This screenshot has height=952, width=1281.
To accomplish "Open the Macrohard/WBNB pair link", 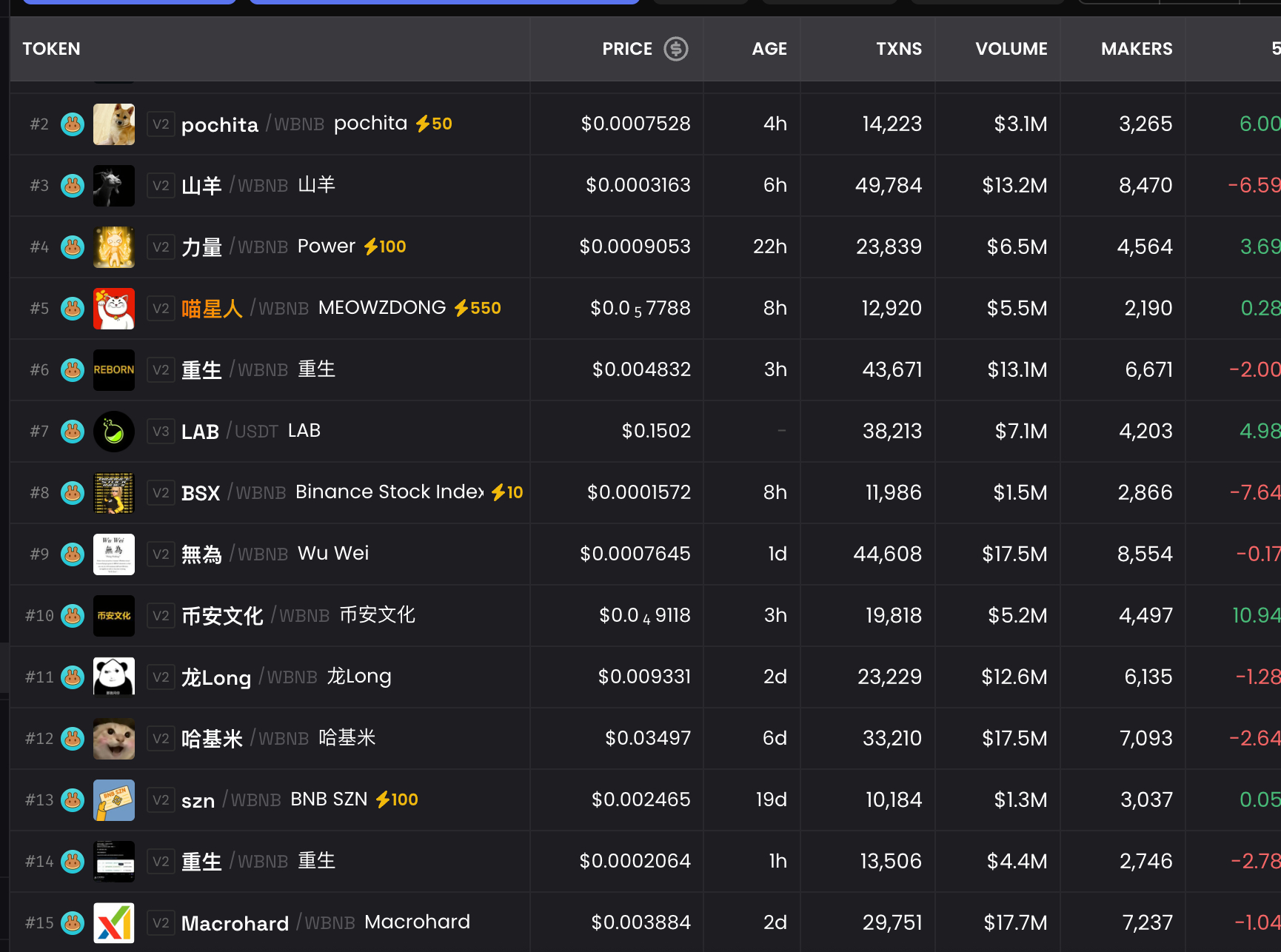I will click(268, 923).
